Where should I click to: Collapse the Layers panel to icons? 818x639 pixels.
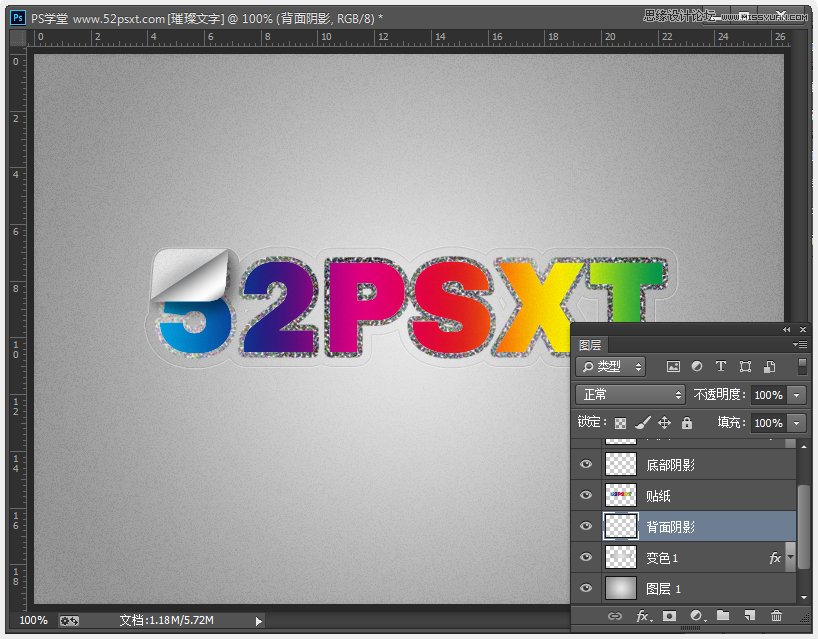[x=786, y=330]
